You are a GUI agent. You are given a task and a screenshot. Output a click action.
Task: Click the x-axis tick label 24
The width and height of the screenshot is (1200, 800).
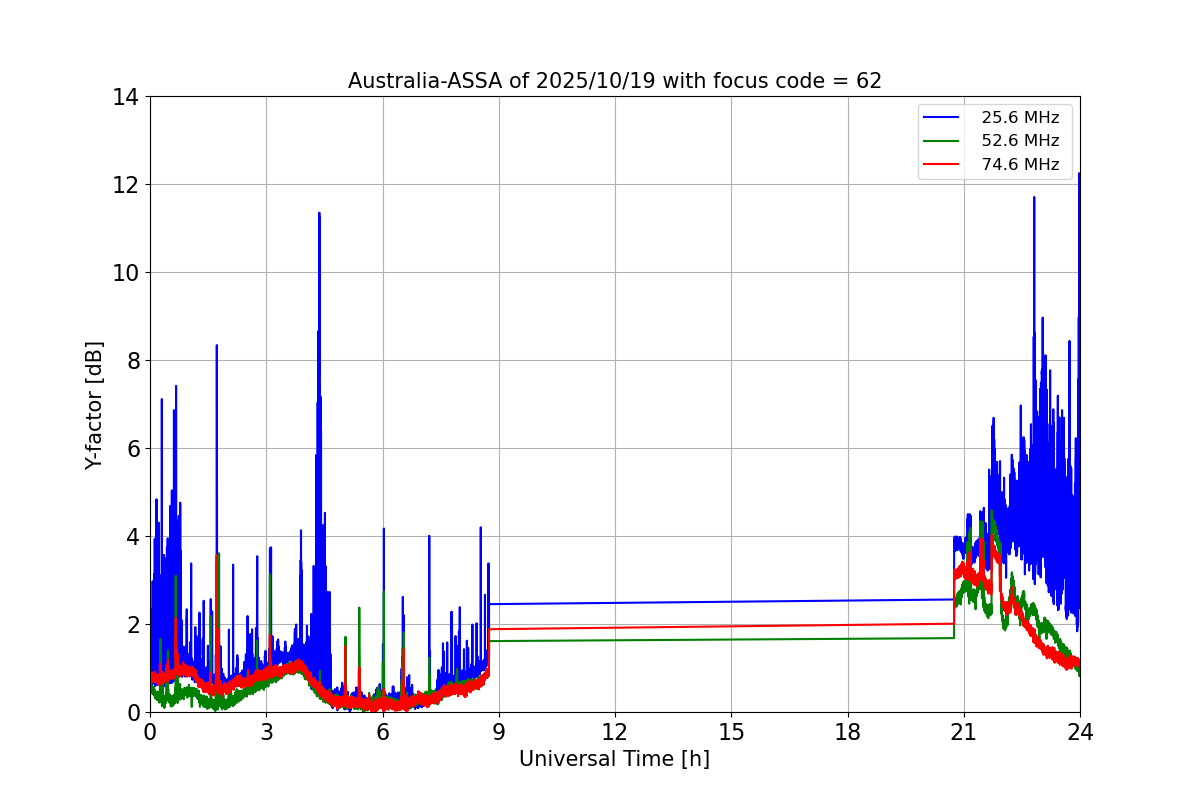click(1080, 732)
